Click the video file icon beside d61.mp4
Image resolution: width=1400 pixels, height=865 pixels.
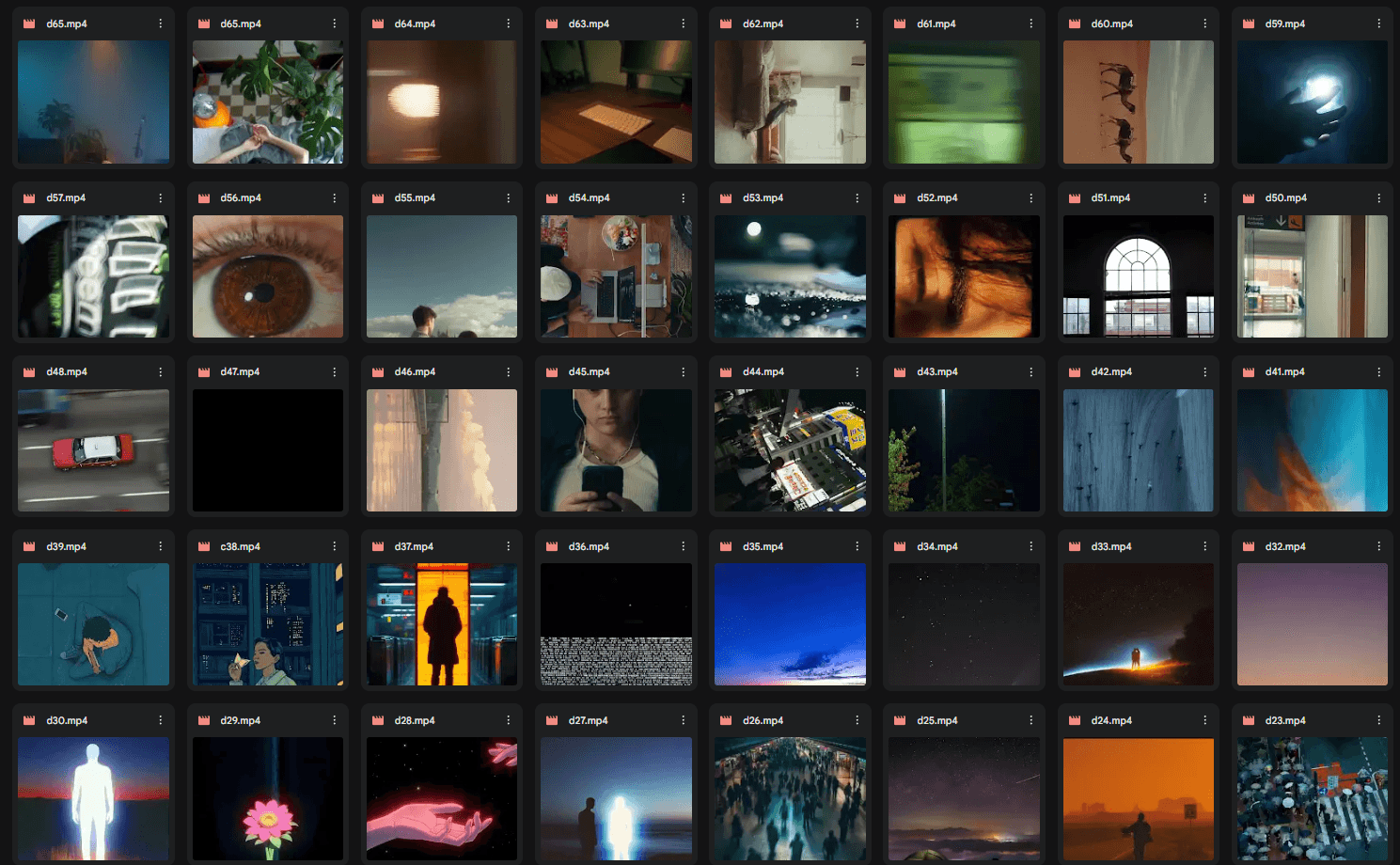901,24
